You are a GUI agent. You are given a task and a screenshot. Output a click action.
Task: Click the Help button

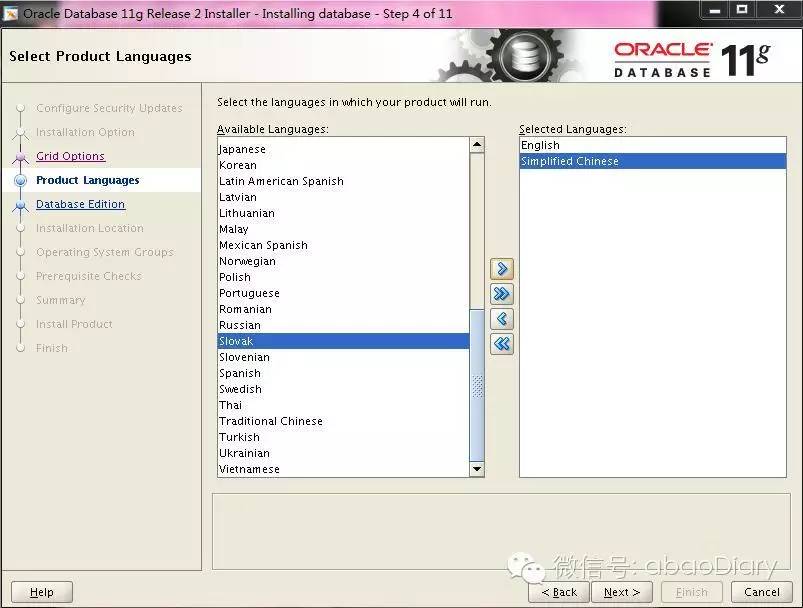tap(41, 592)
